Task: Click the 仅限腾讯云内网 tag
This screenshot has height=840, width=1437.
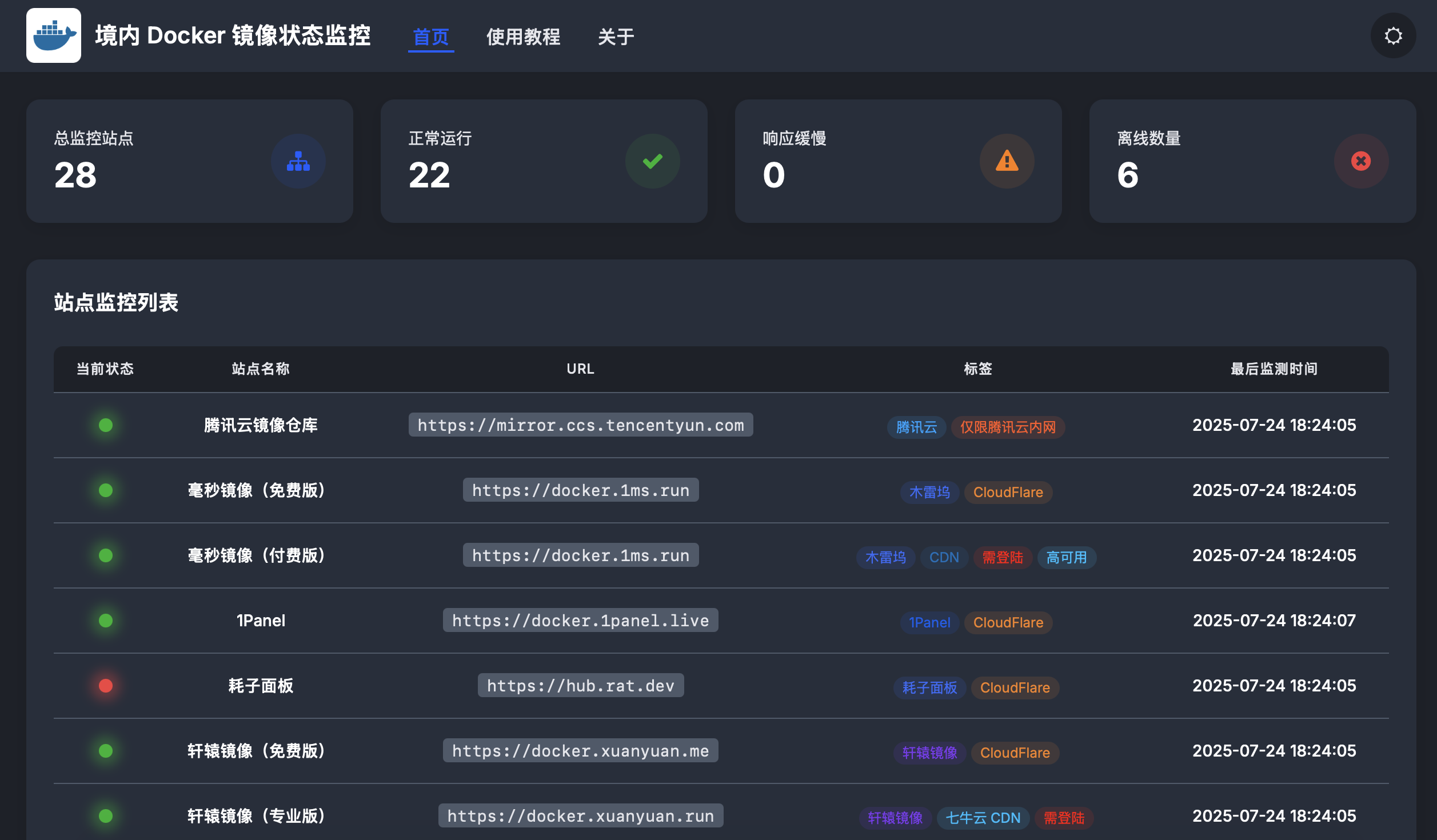Action: click(1008, 427)
